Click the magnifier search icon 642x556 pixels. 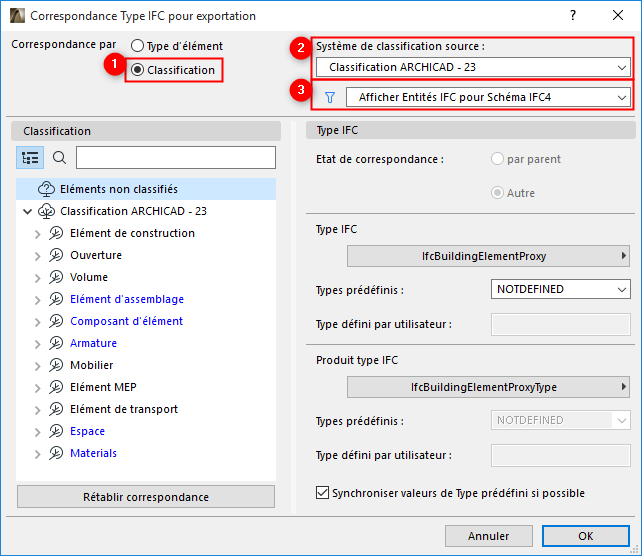tap(59, 158)
